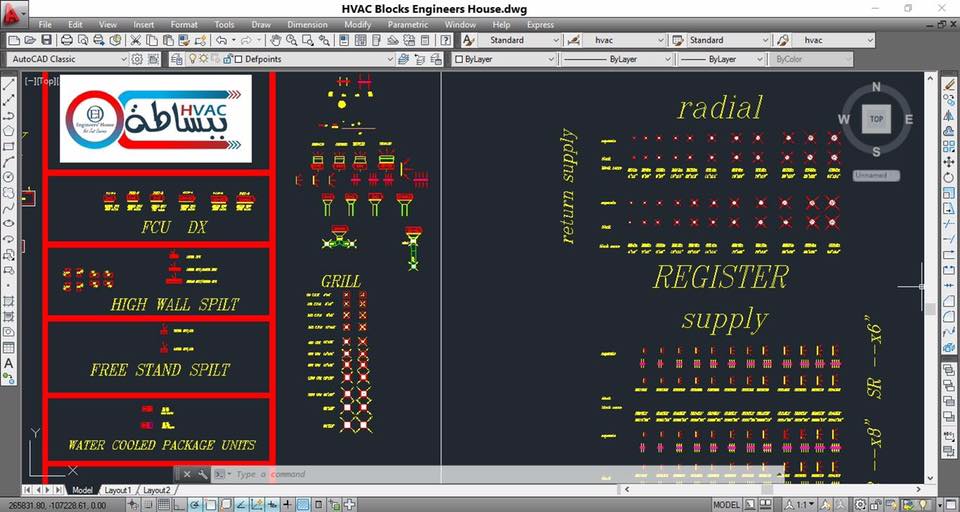
Task: Click the Unnamed UCS button under ViewCube
Action: (876, 176)
